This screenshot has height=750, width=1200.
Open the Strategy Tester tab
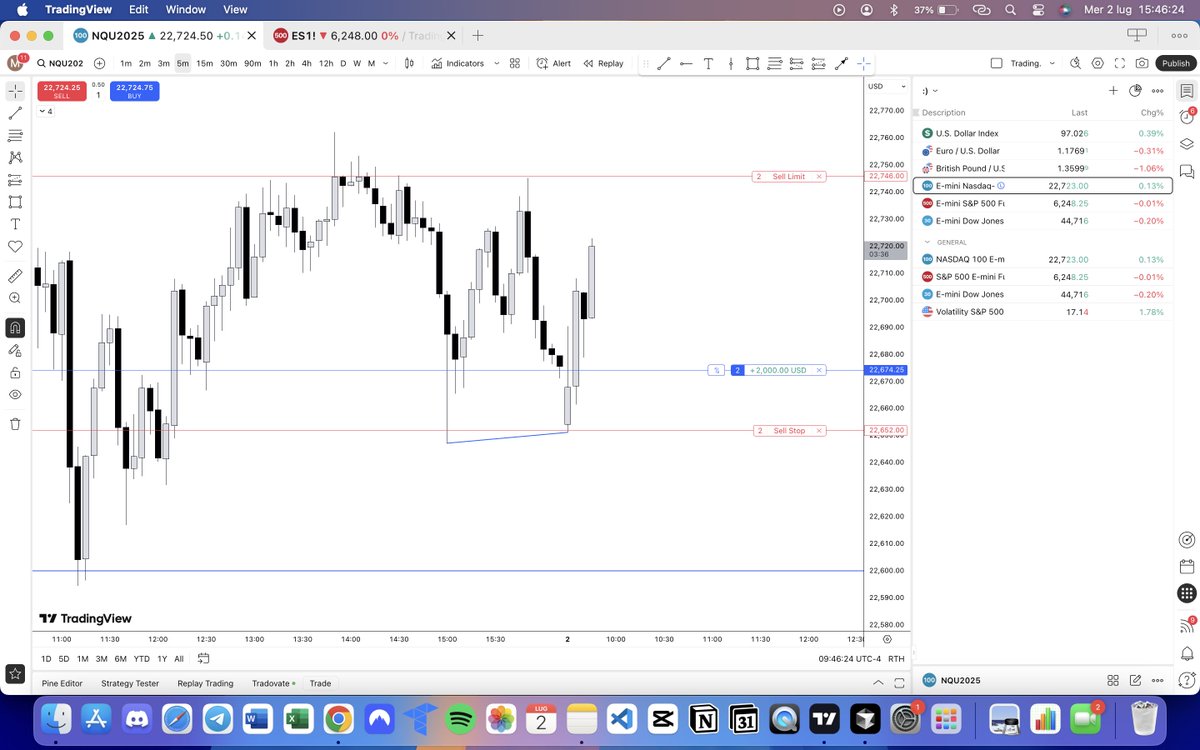point(130,684)
